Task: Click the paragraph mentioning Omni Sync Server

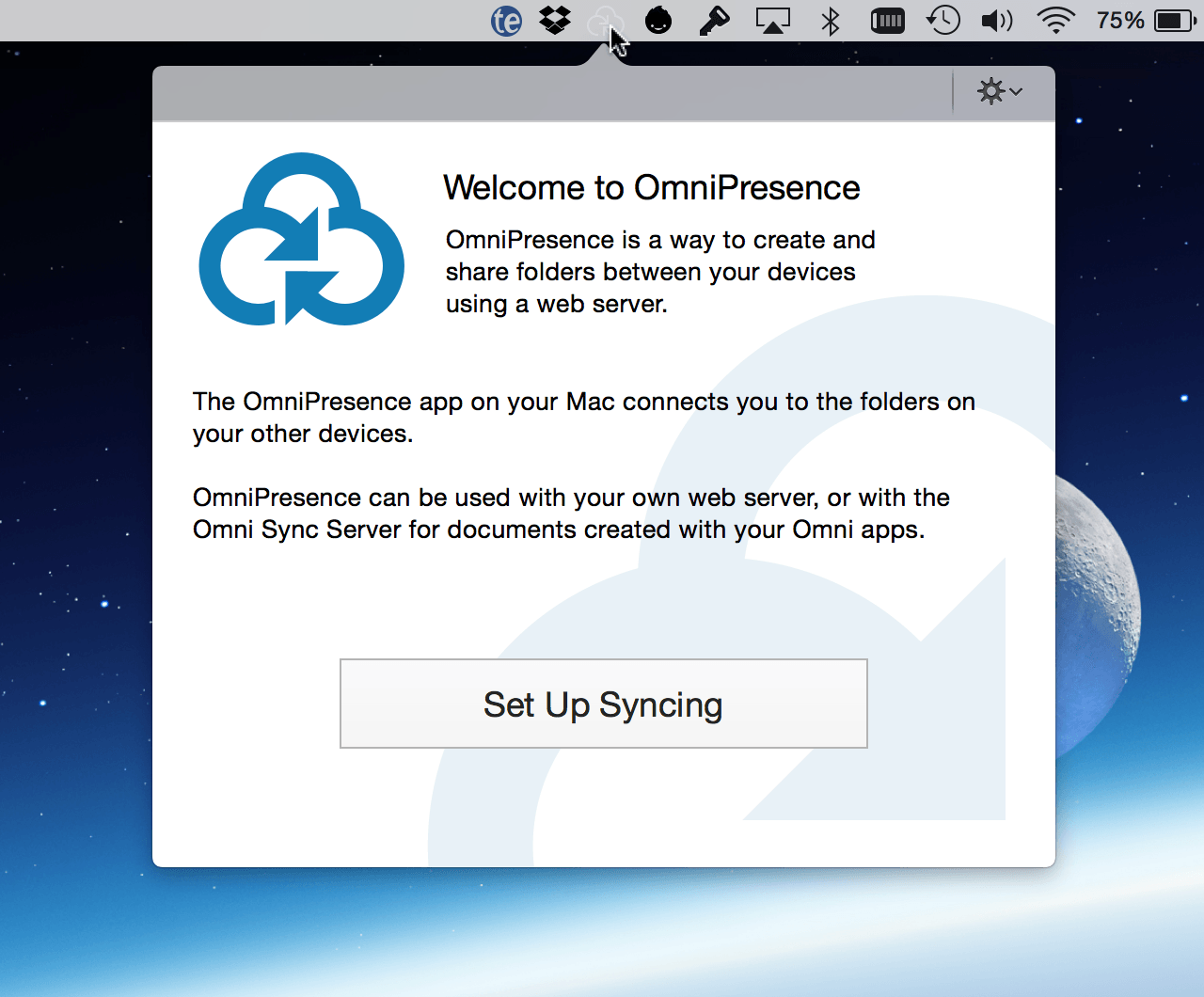Action: click(571, 514)
